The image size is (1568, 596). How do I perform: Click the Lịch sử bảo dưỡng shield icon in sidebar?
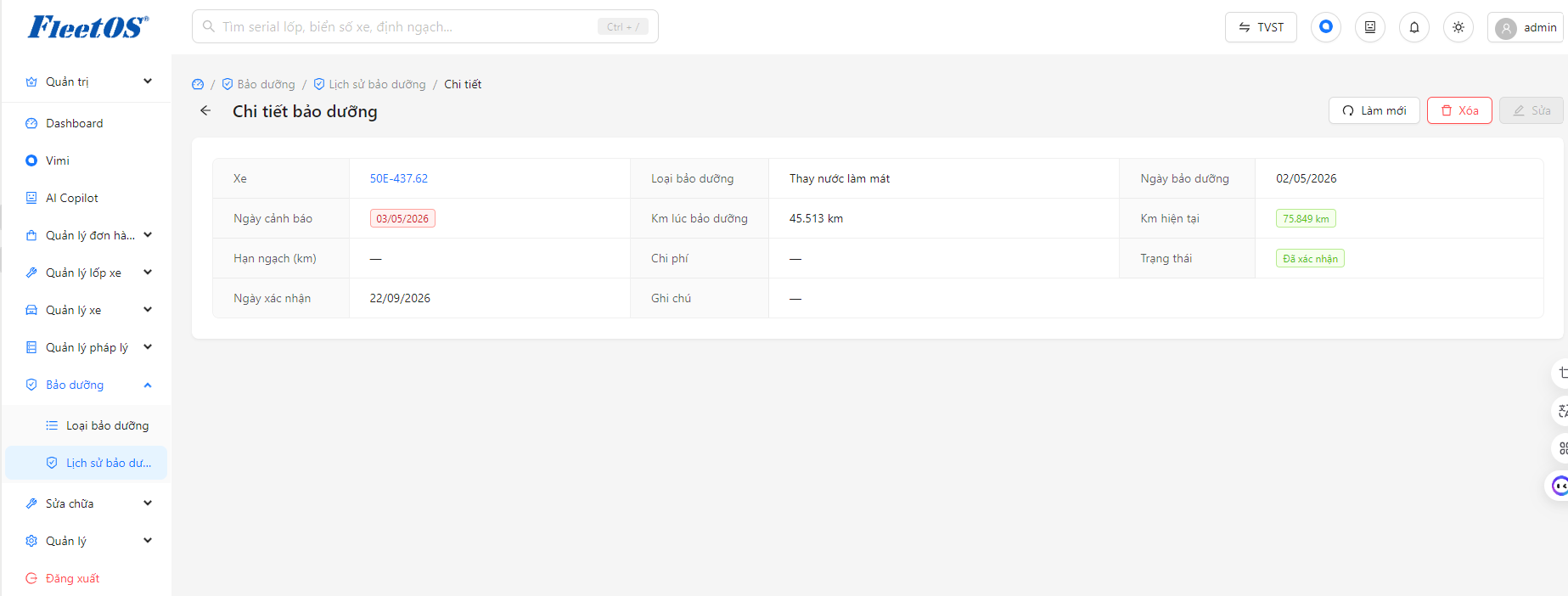pyautogui.click(x=52, y=463)
